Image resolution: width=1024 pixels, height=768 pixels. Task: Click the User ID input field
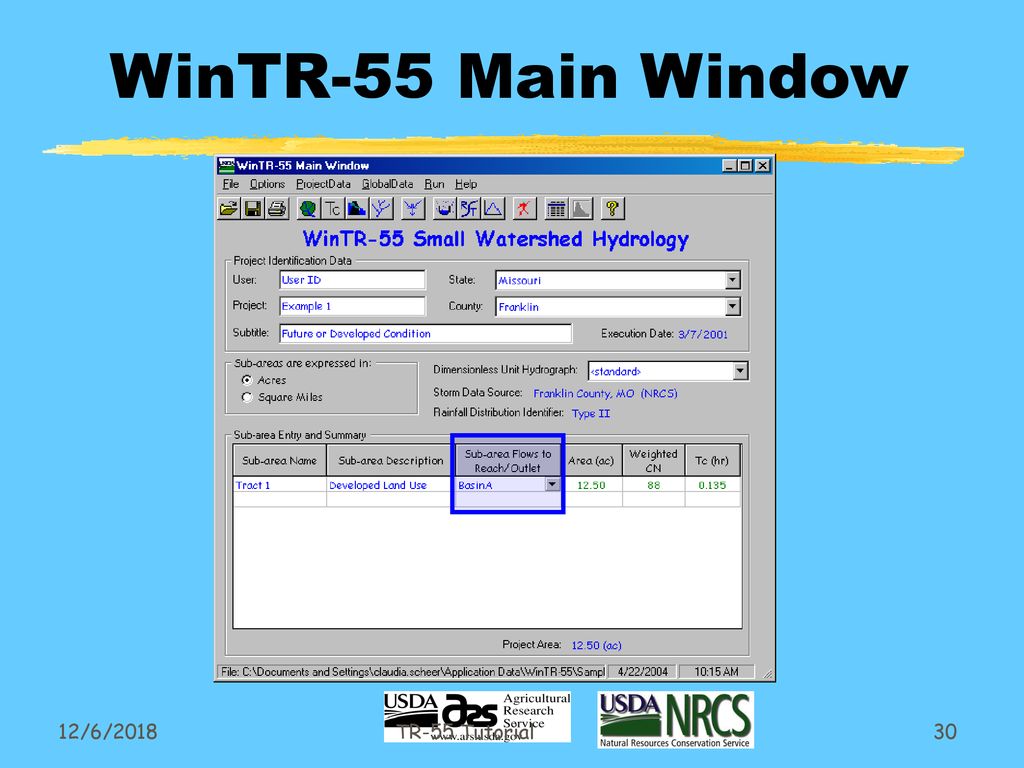tap(352, 280)
